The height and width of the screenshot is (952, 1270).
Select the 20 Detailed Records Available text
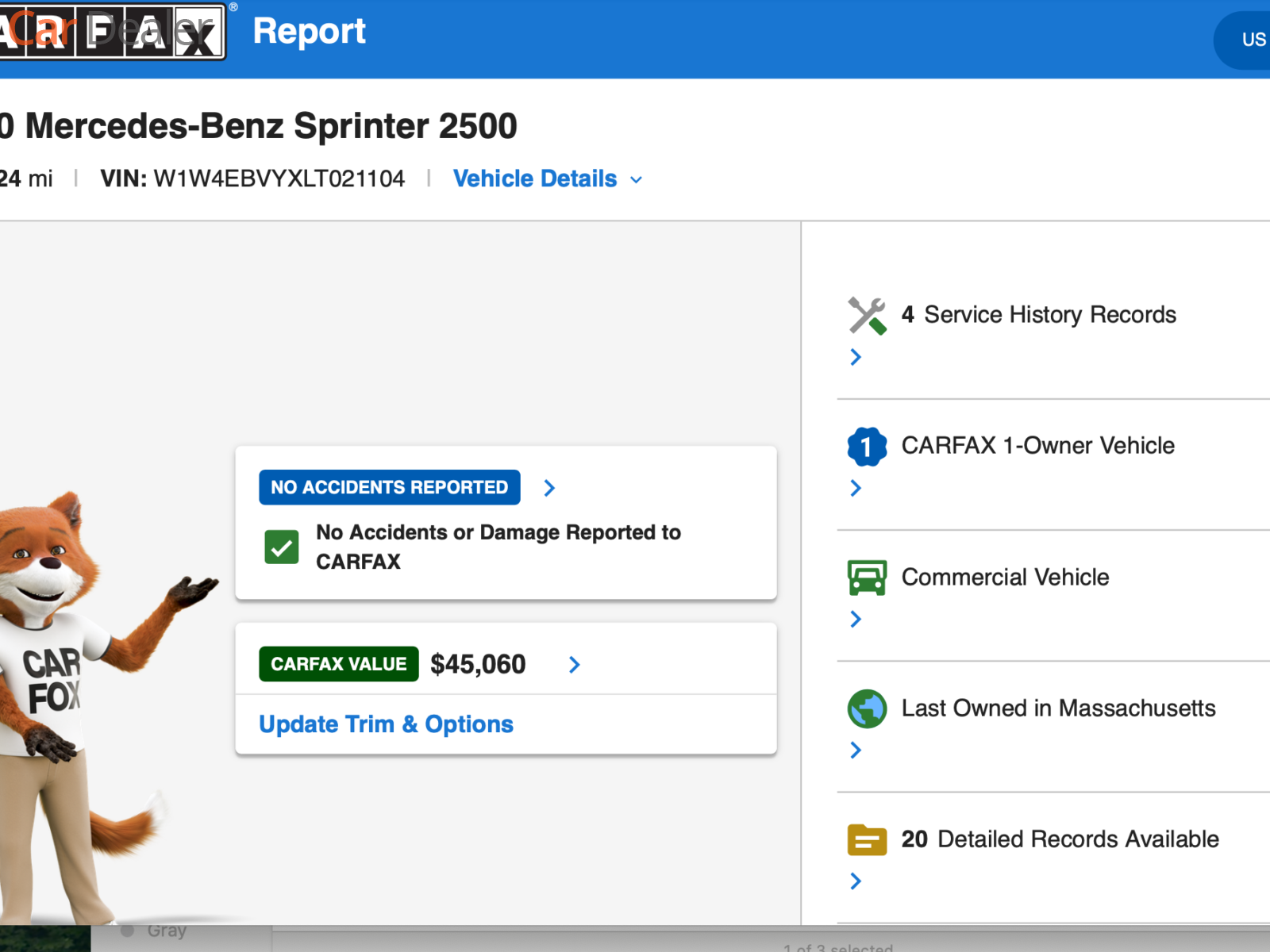pos(1060,839)
